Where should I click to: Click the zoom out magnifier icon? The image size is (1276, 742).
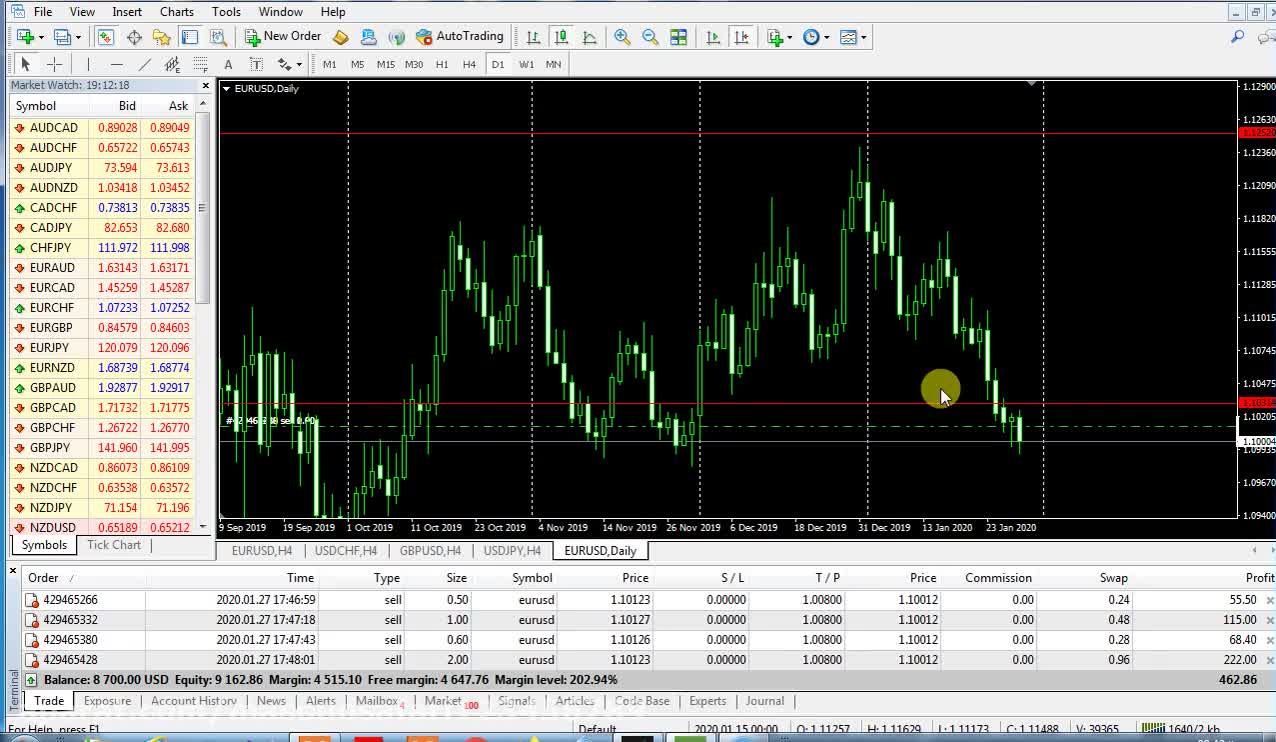pyautogui.click(x=650, y=37)
